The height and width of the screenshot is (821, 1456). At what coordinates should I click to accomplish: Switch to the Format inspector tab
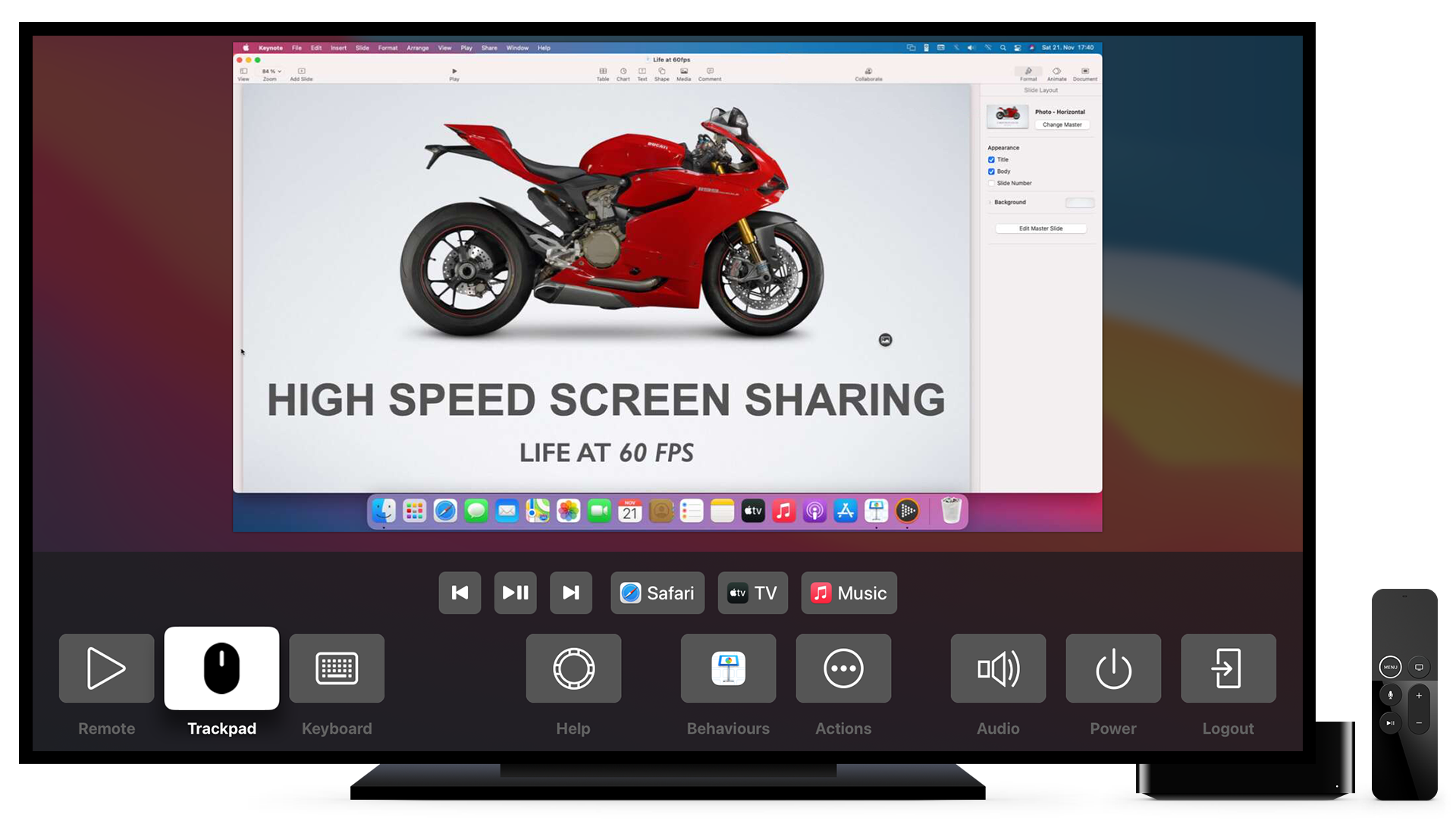click(1028, 74)
